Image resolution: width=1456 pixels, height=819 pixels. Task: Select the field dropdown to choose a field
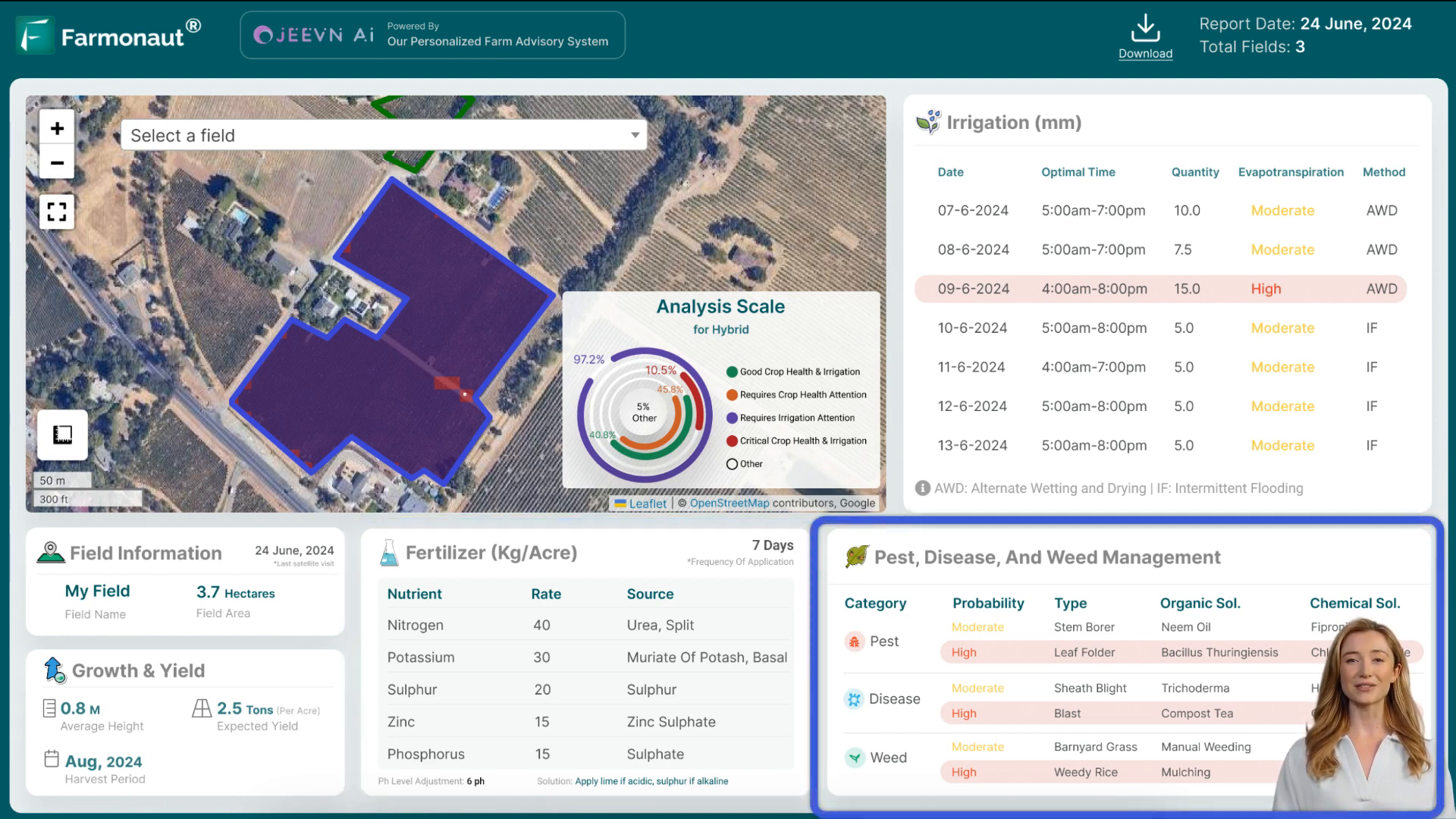pos(384,135)
